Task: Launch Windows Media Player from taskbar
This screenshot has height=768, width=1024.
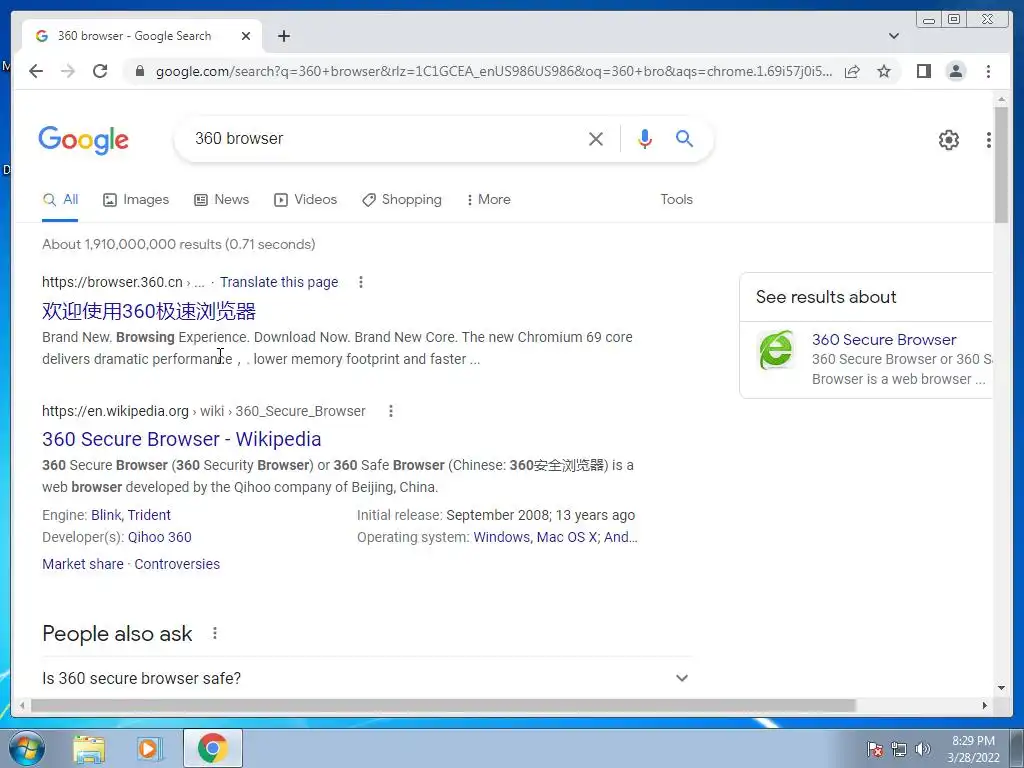Action: coord(150,748)
